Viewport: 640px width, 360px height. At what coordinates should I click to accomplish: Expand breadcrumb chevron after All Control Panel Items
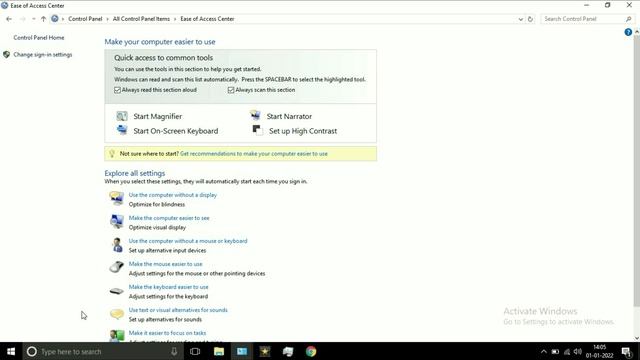point(175,19)
